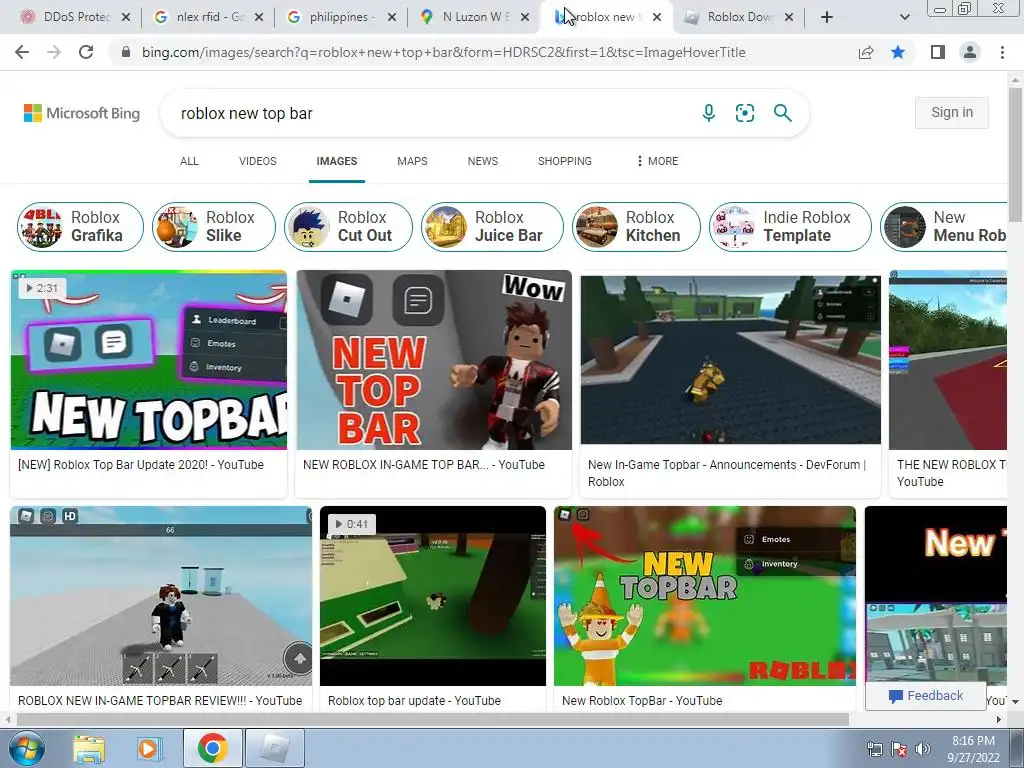The height and width of the screenshot is (768, 1024).
Task: Open the NEW TOPBAR rainbow thumbnail
Action: tap(148, 360)
